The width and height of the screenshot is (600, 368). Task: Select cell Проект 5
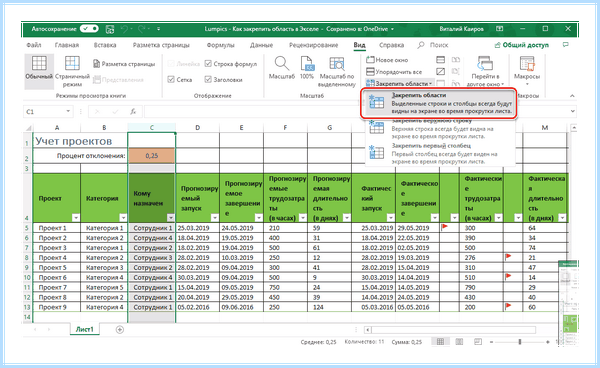coord(57,267)
